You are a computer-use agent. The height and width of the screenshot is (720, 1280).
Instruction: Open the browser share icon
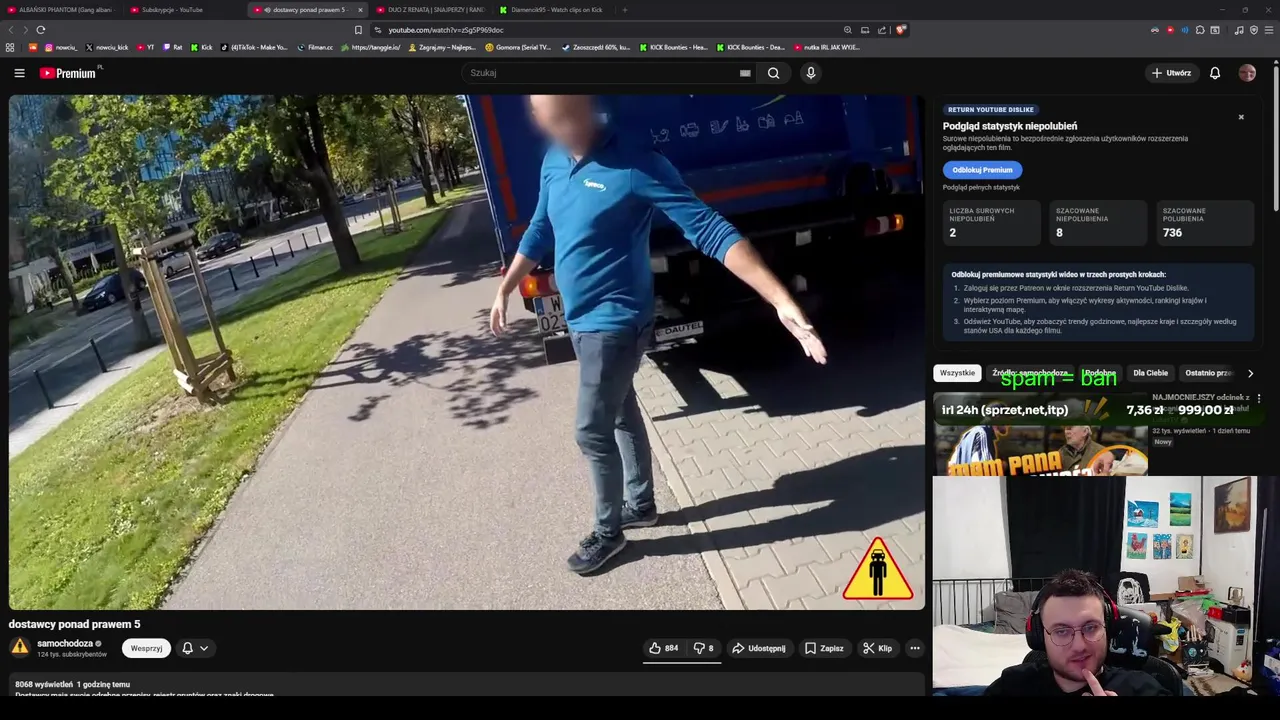tap(882, 30)
